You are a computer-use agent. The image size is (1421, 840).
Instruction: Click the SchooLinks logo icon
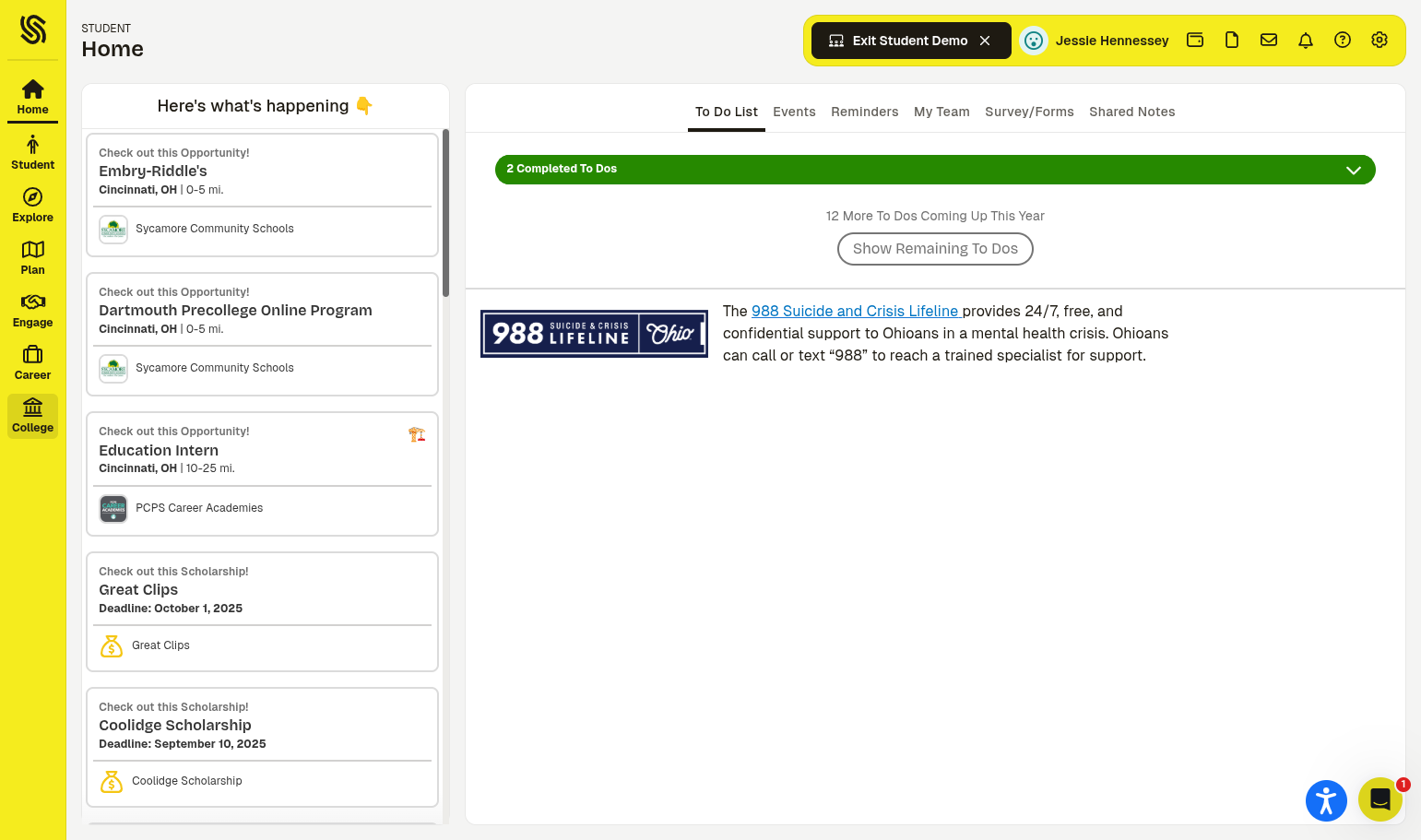pos(33,30)
